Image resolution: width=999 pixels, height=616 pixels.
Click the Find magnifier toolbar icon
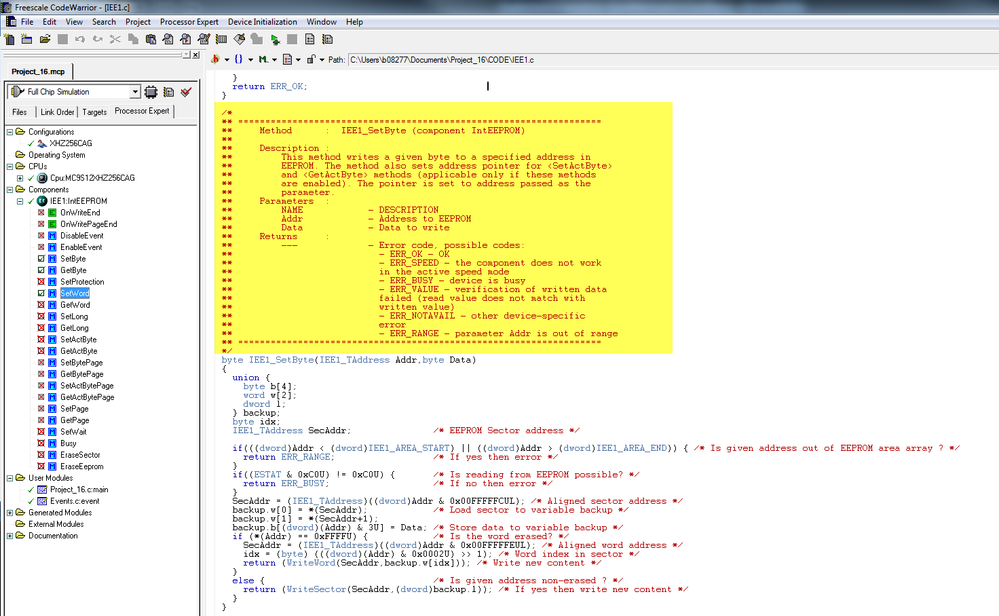point(168,39)
